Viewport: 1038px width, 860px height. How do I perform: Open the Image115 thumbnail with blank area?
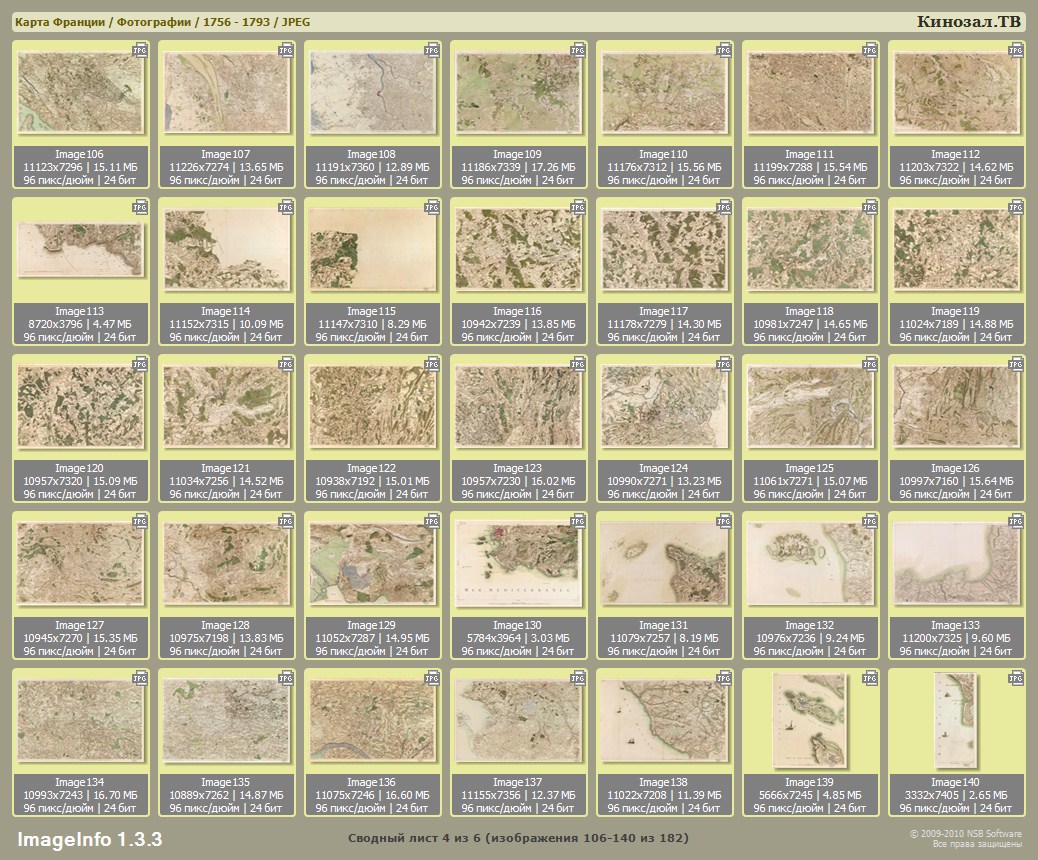point(372,250)
